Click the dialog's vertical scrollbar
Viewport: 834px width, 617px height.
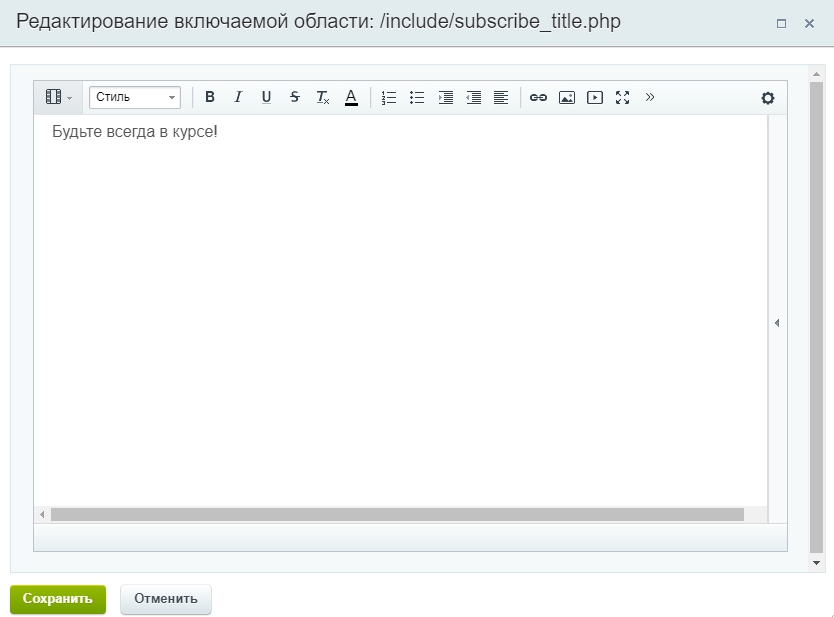816,318
